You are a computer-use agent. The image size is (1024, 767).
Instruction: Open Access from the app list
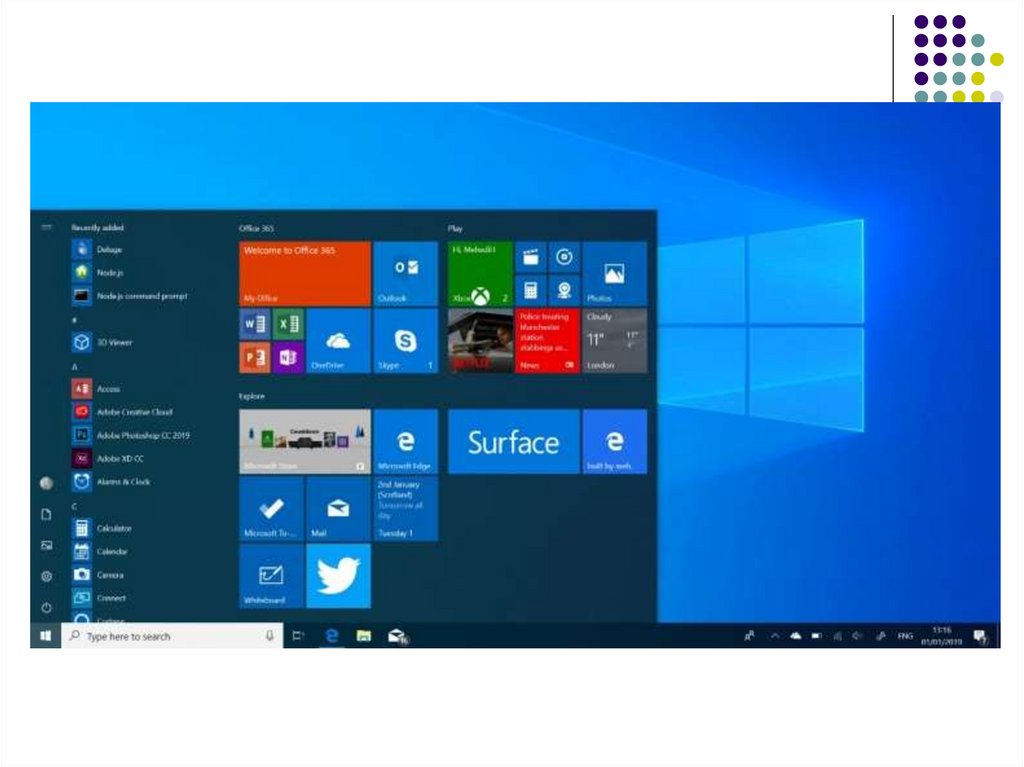[x=96, y=389]
